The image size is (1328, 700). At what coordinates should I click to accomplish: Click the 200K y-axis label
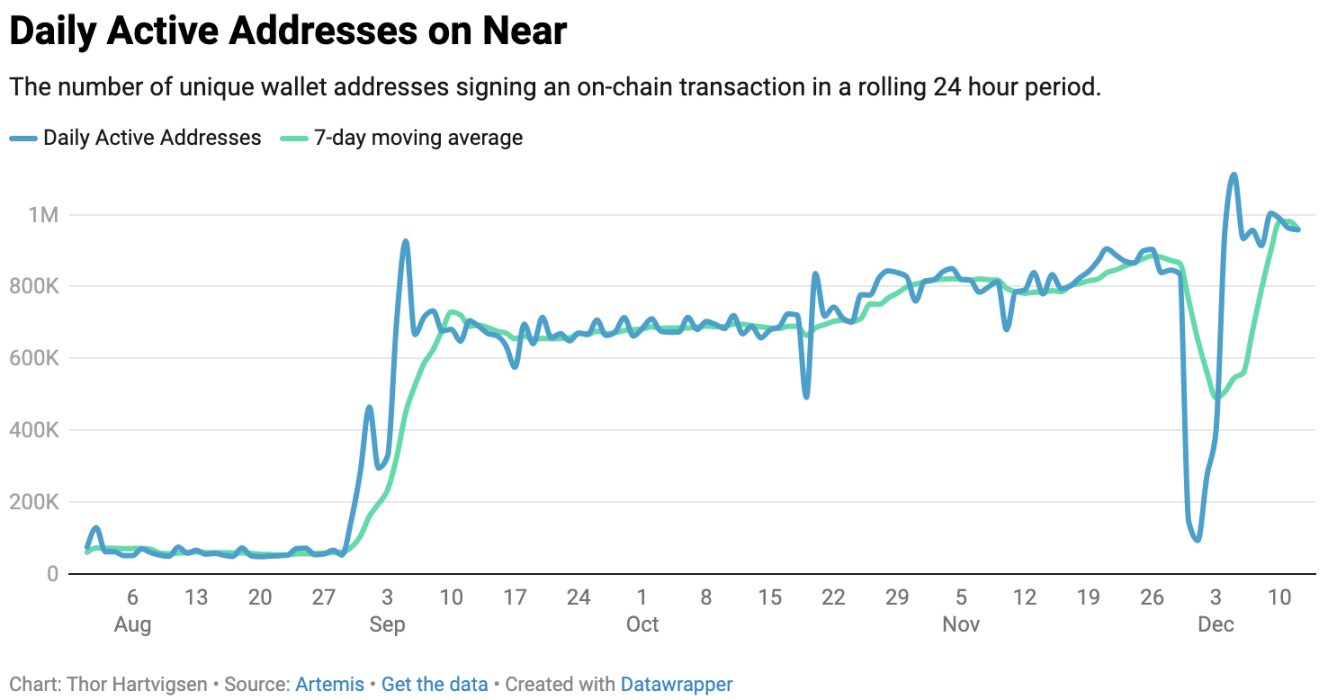click(x=36, y=502)
